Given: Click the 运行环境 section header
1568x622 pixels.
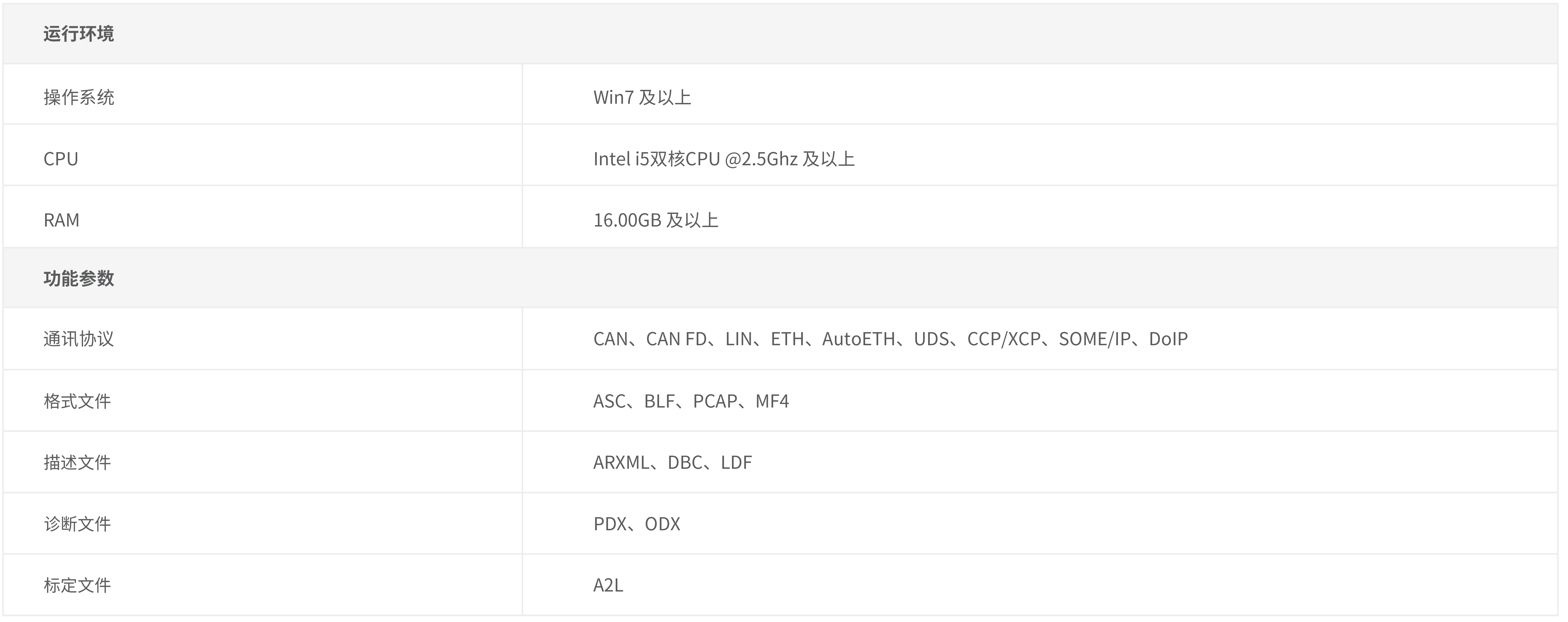Looking at the screenshot, I should (x=79, y=33).
